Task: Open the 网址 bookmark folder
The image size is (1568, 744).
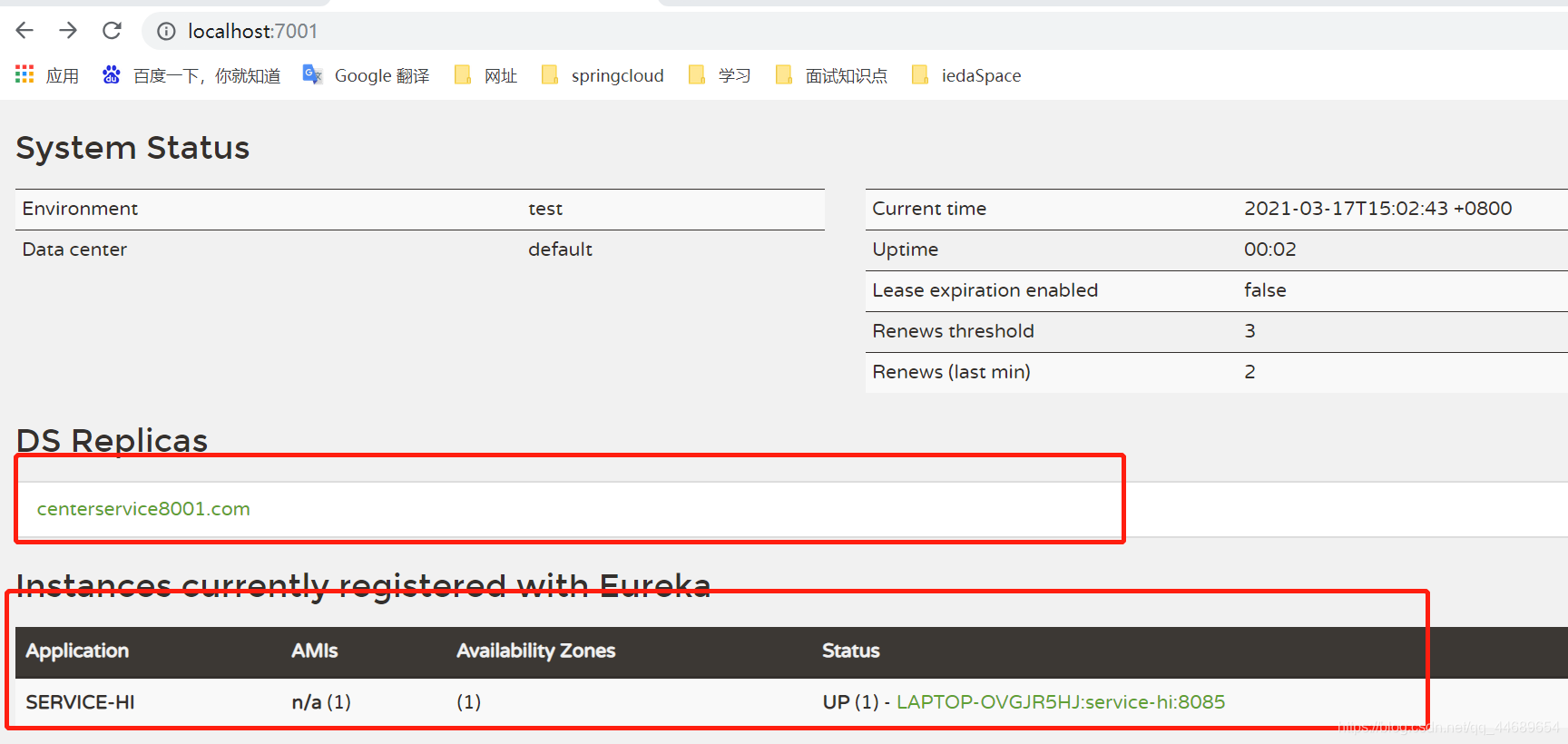Action: tap(486, 75)
